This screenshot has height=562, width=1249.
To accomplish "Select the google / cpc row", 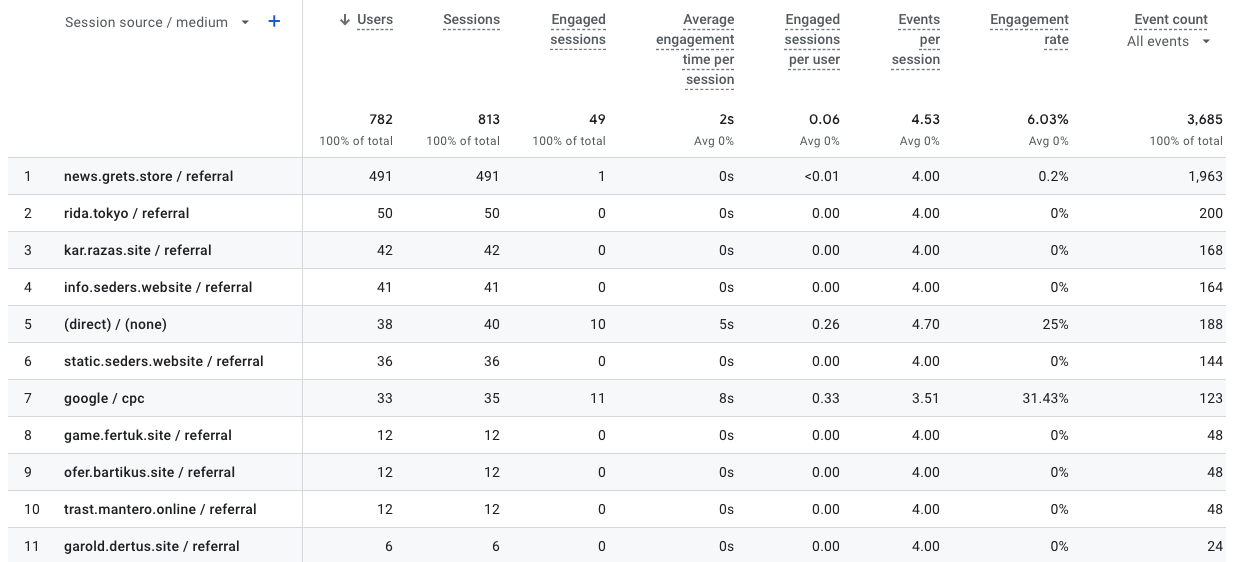I will (104, 399).
